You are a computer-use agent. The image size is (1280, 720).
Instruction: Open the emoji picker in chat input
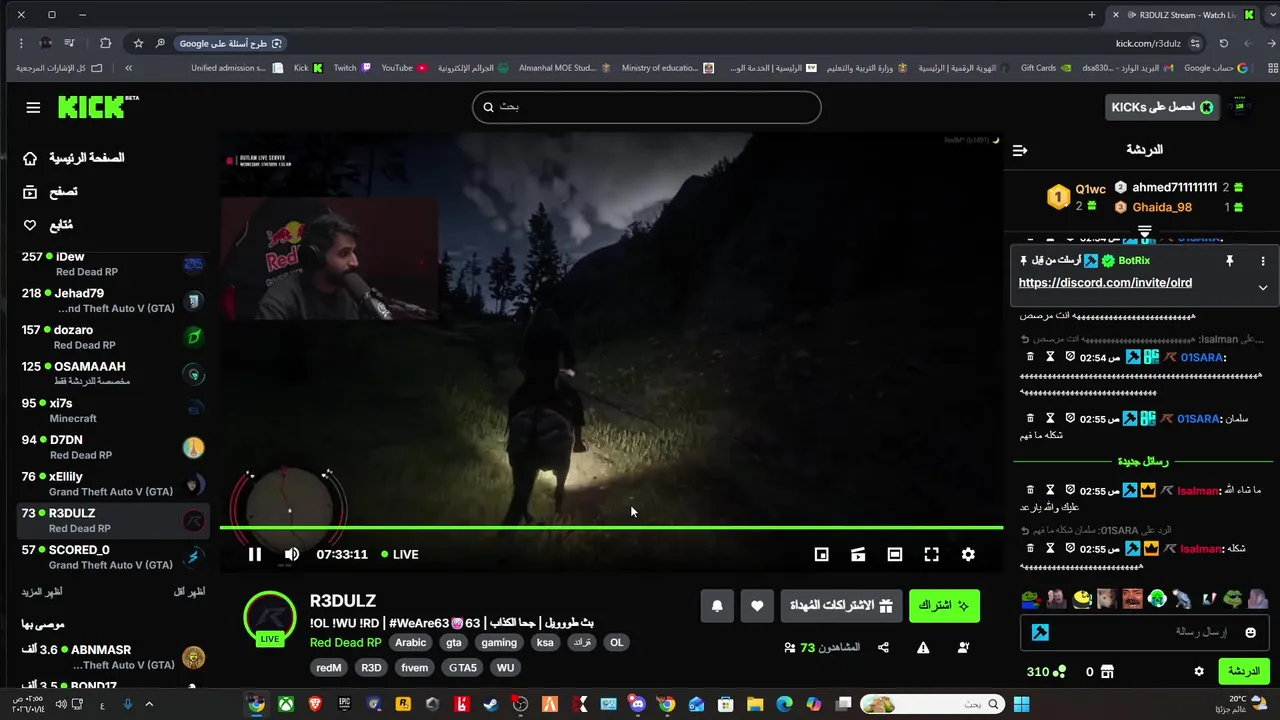[x=1250, y=632]
